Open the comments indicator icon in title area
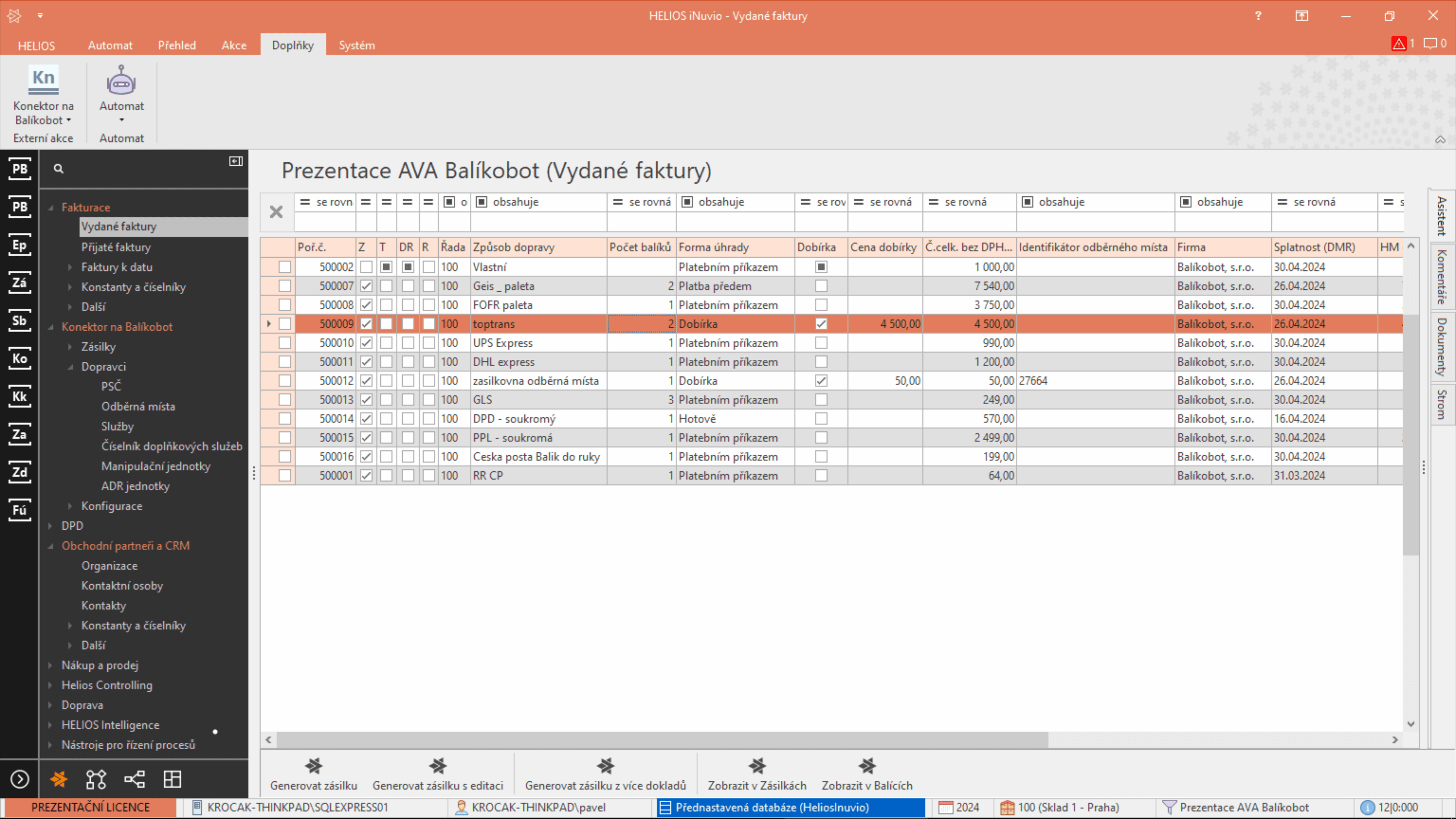 click(x=1429, y=44)
